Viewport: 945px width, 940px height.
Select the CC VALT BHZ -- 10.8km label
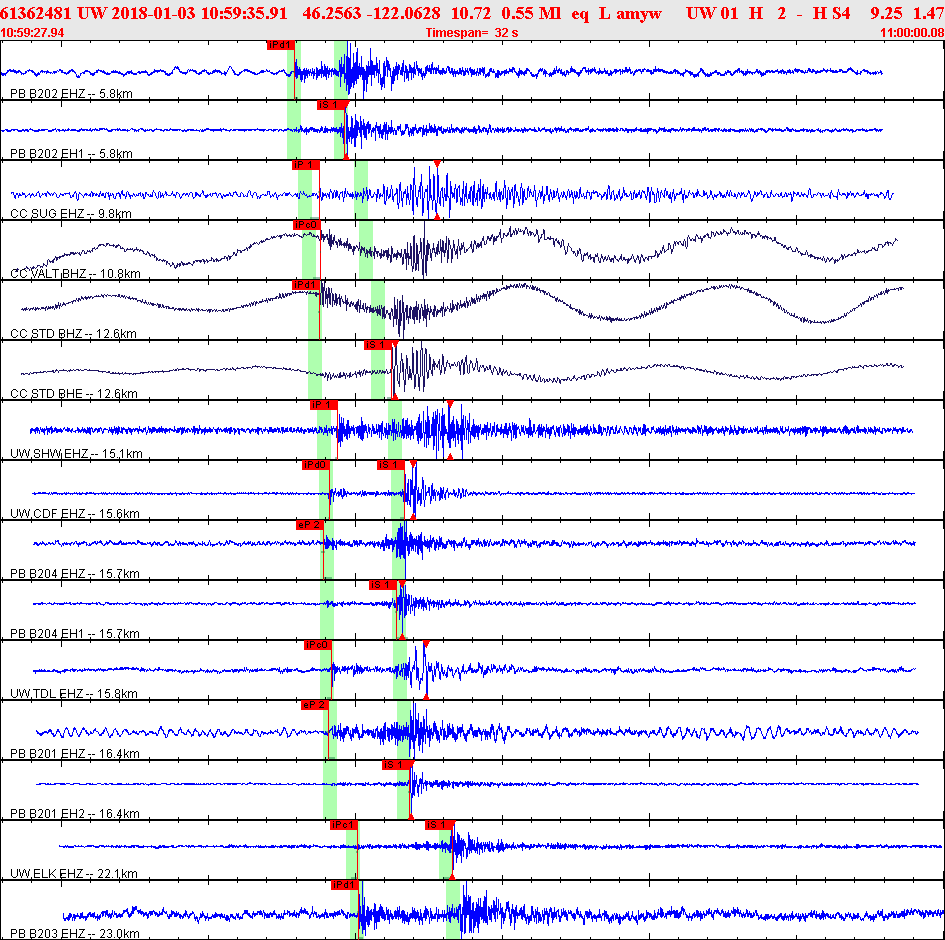(x=75, y=274)
